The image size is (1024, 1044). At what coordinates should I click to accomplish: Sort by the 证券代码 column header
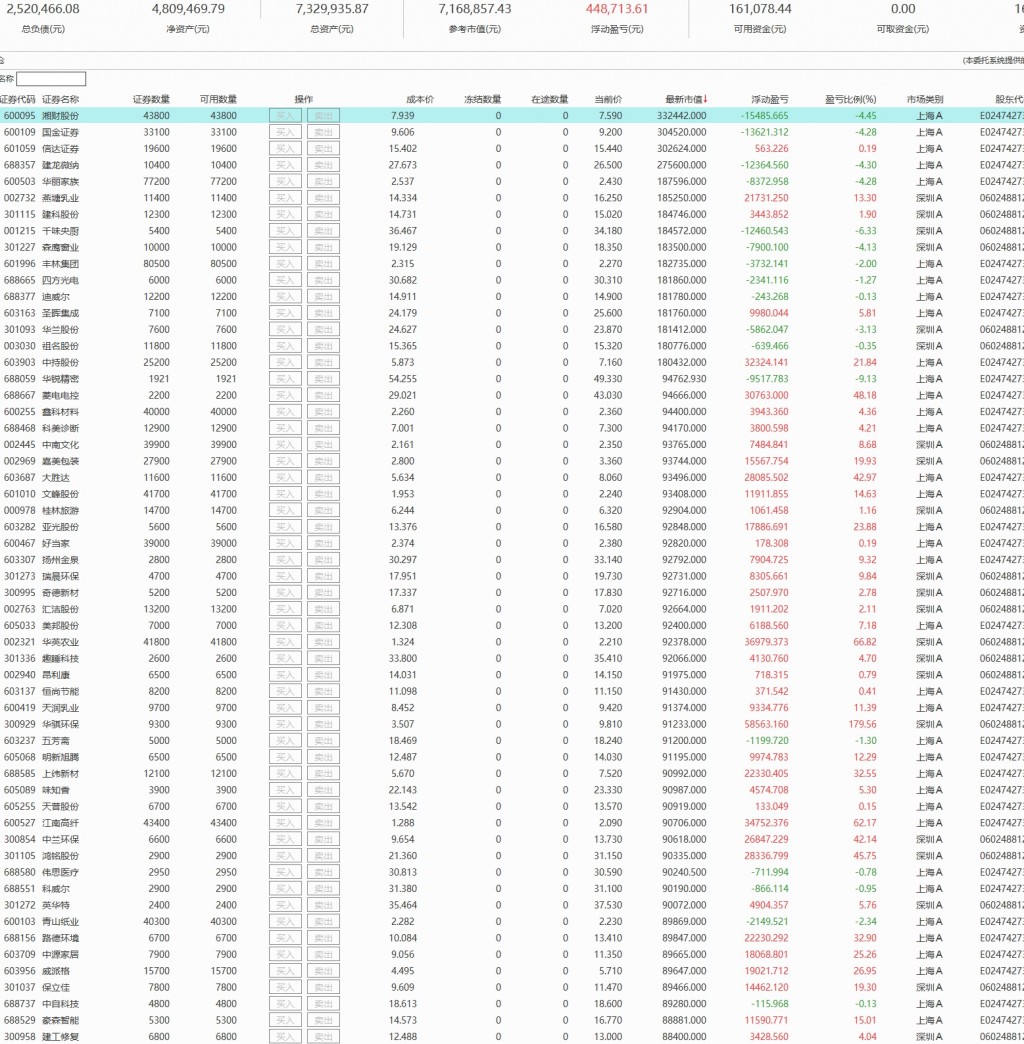click(18, 99)
